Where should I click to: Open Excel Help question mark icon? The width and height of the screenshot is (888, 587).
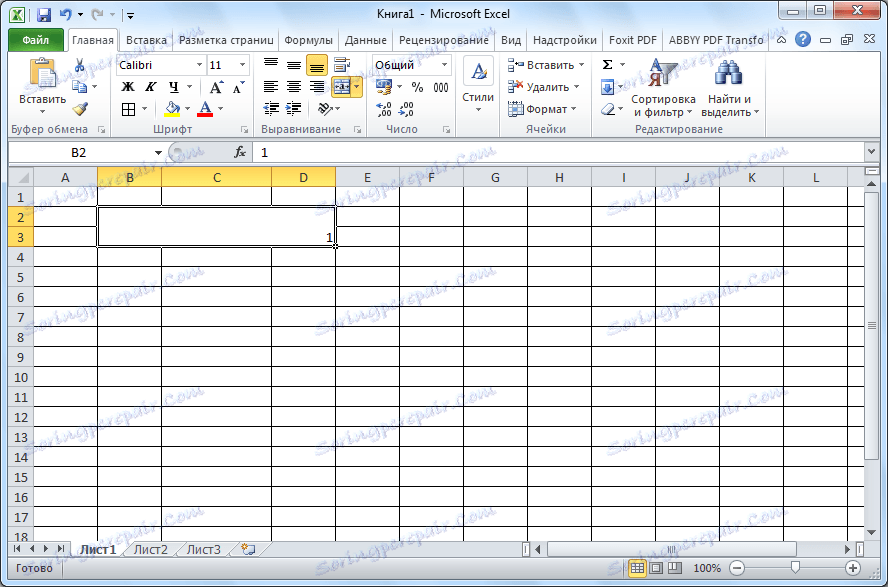802,40
